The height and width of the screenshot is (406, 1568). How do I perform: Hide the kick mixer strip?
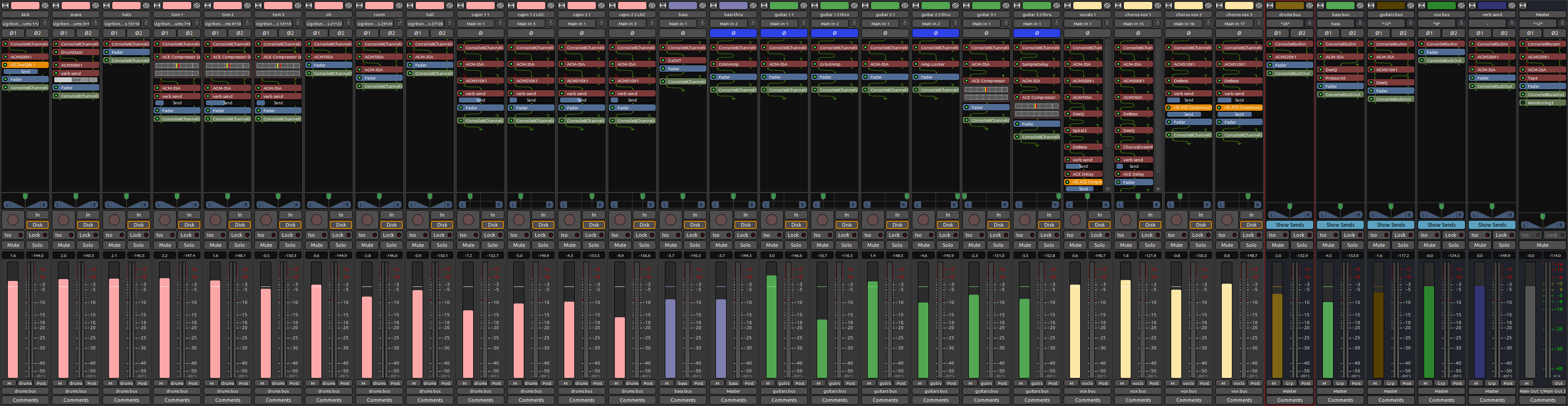point(45,6)
